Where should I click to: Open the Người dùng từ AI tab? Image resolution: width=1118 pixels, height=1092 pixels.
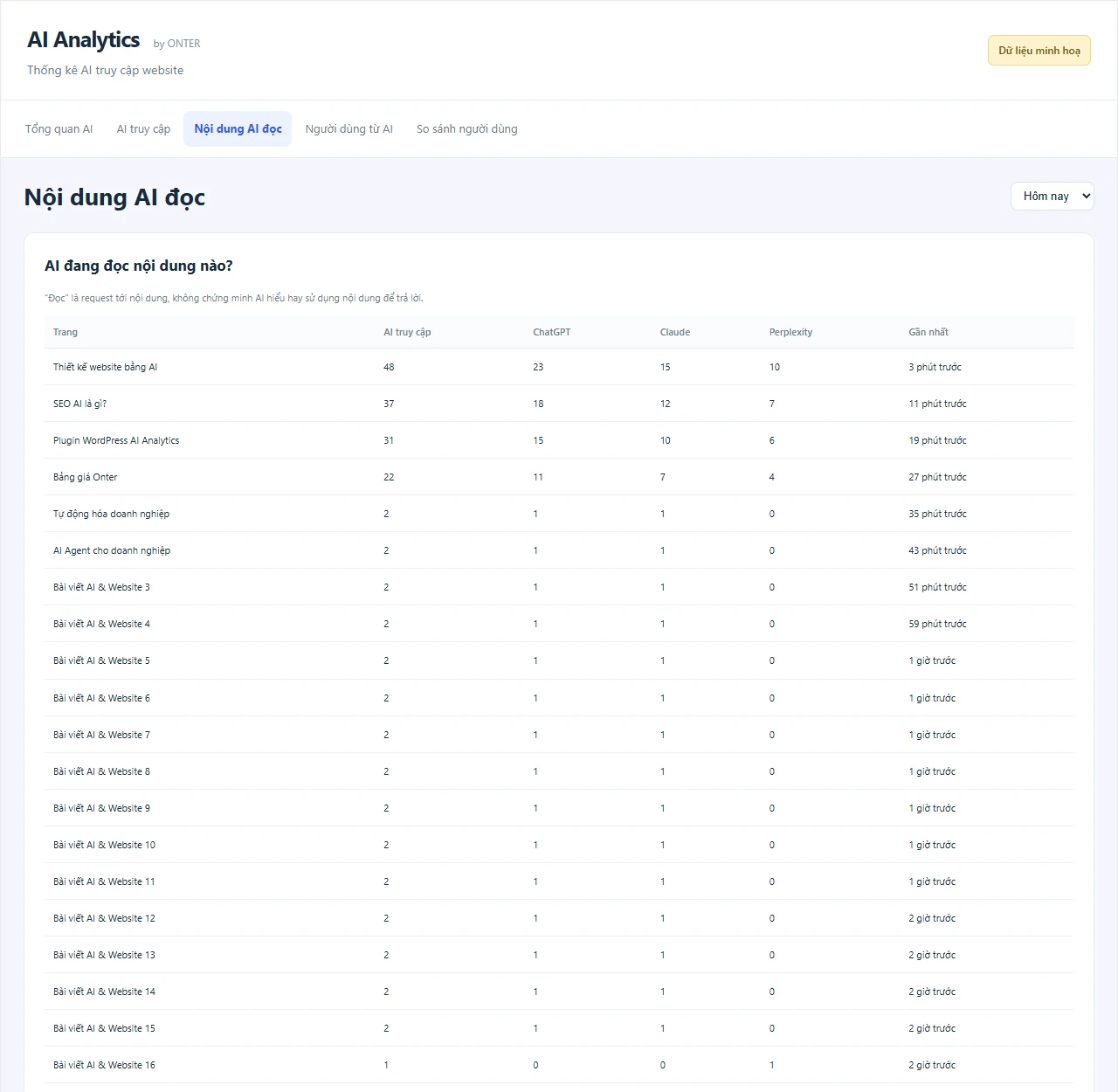[349, 129]
